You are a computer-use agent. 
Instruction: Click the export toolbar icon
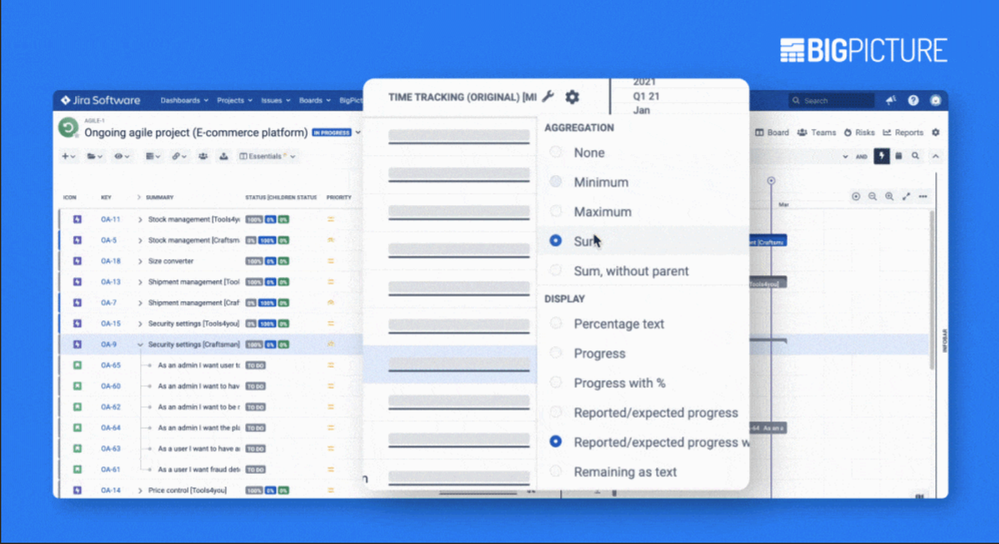coord(224,156)
